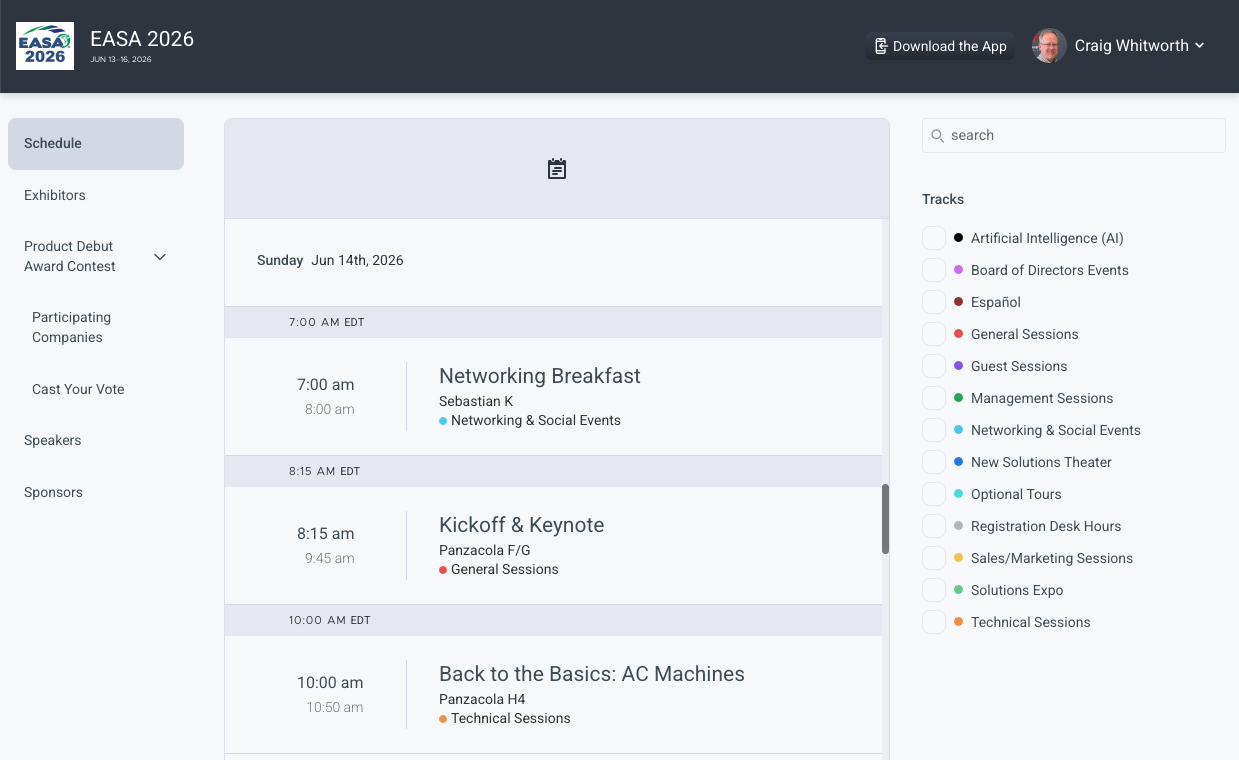Click the search magnifier icon

coord(938,136)
